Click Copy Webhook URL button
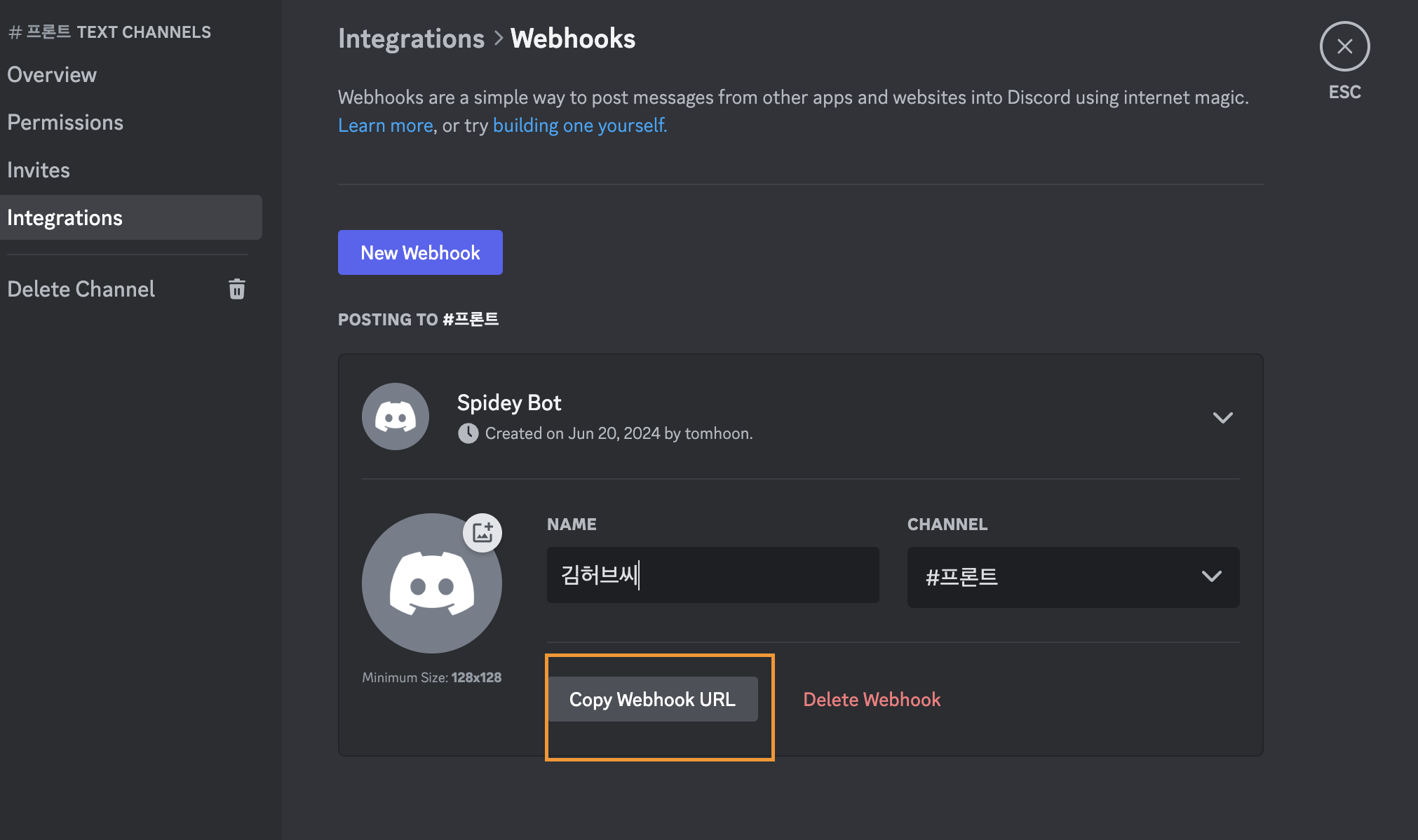 [x=652, y=699]
